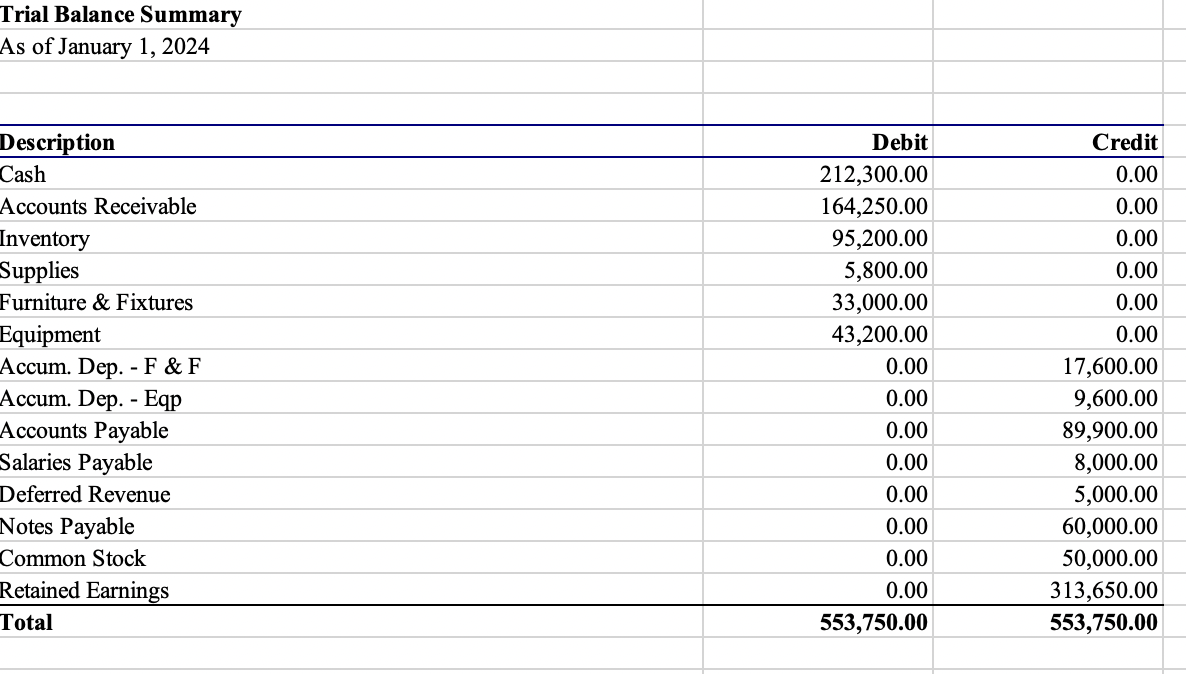Screen dimensions: 1186x674
Task: Click the date cell reading January 1, 2024
Action: click(x=105, y=46)
